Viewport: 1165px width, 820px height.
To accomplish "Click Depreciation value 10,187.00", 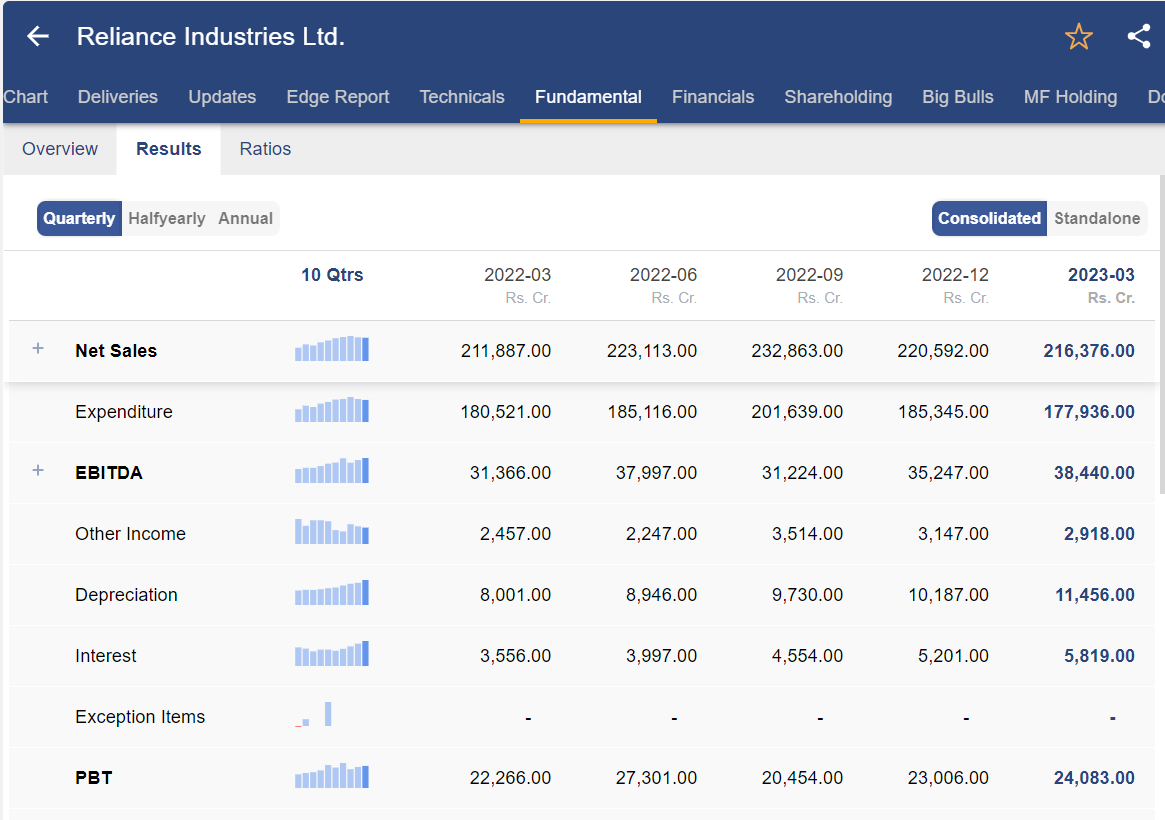I will click(948, 594).
